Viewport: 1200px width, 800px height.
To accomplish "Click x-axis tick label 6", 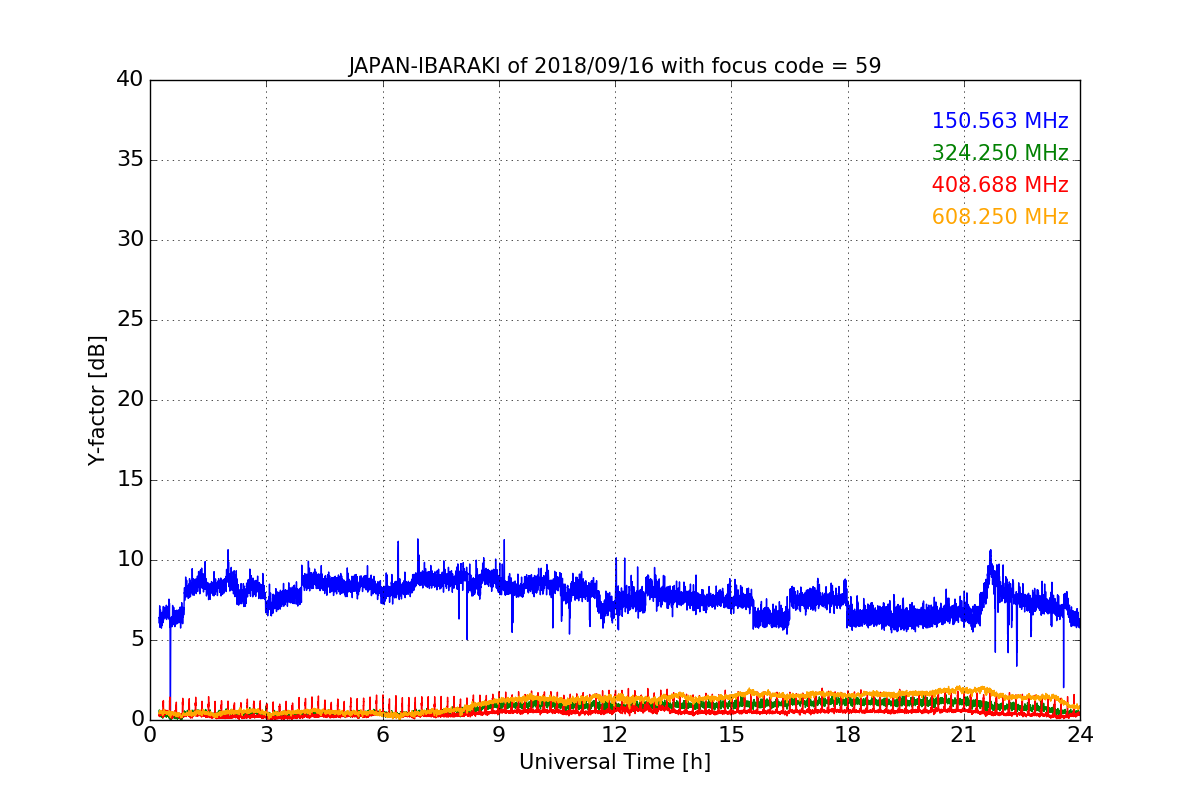I will point(382,735).
